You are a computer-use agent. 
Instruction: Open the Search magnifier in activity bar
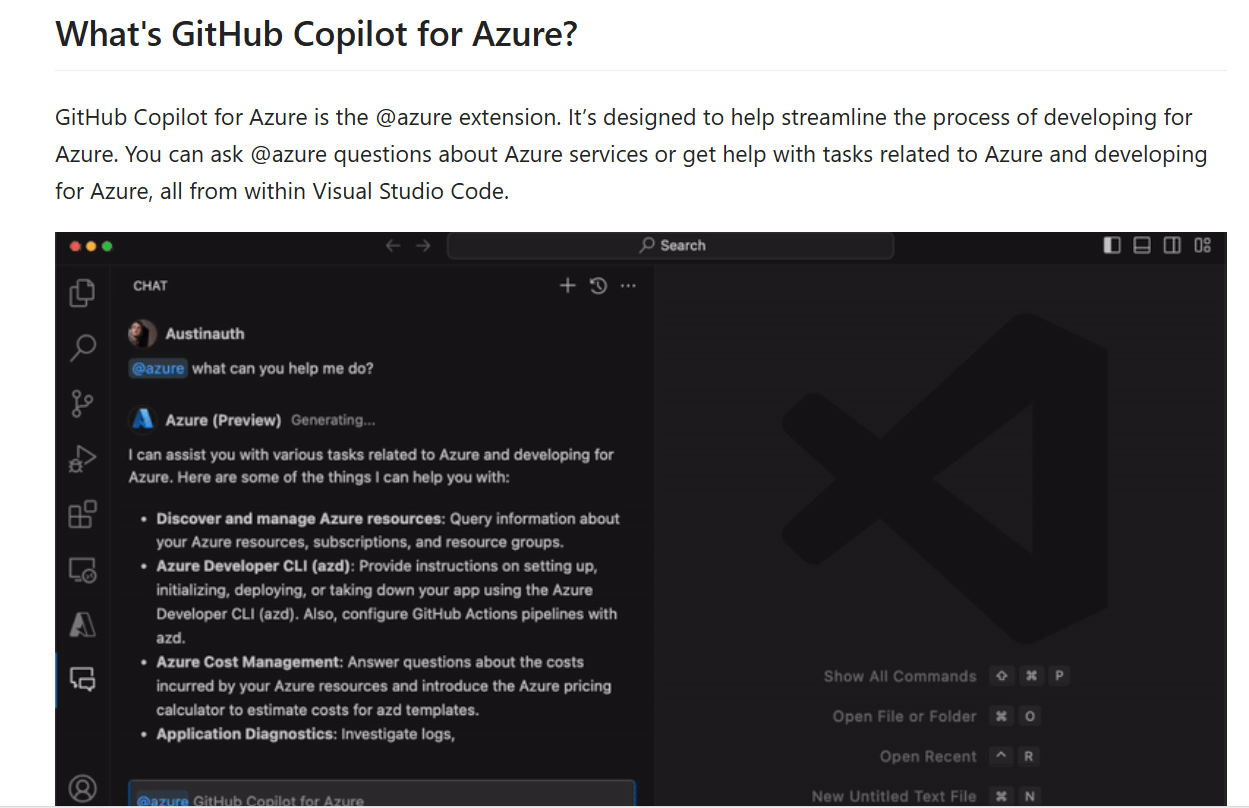[x=82, y=348]
